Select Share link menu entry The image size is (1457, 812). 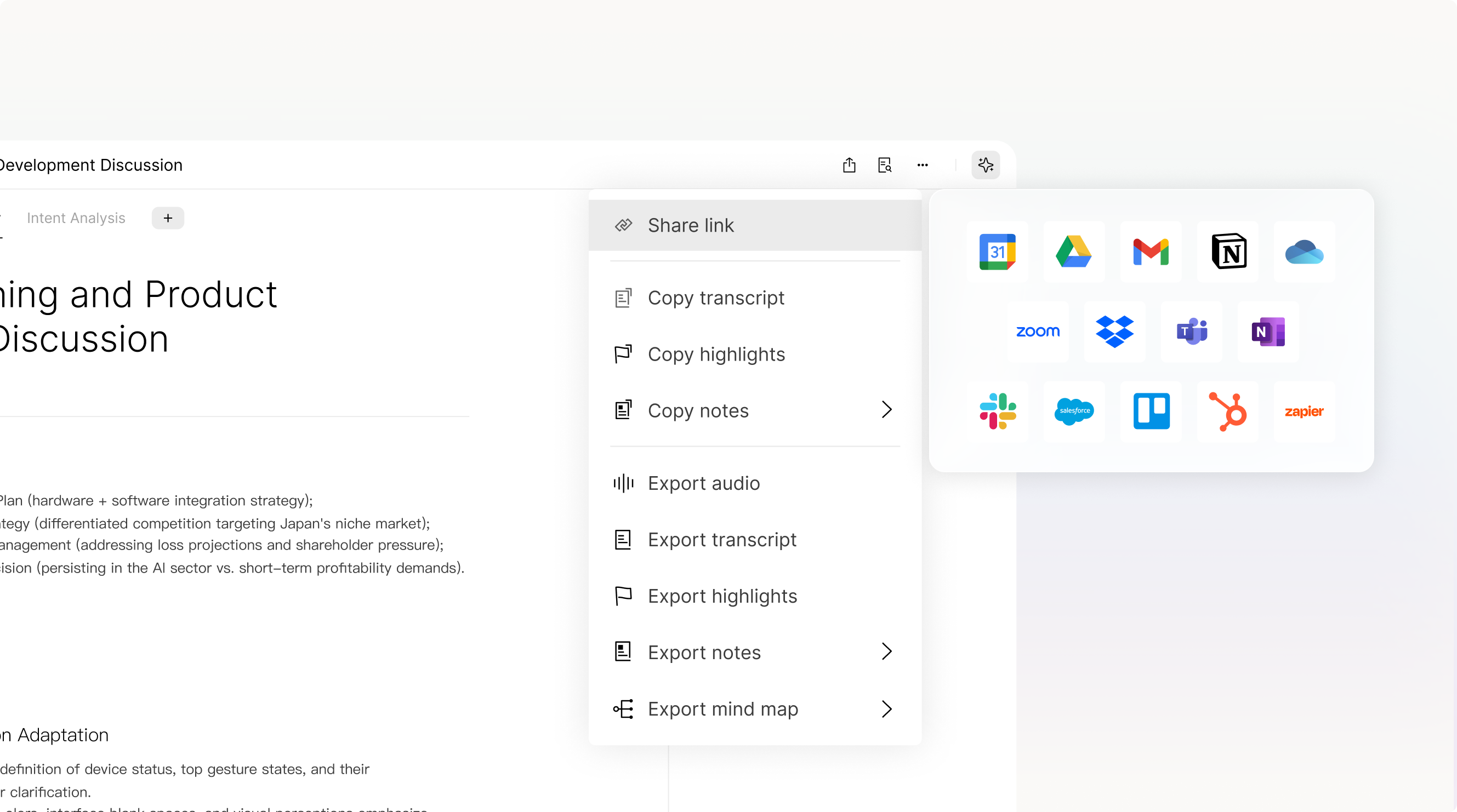point(690,225)
